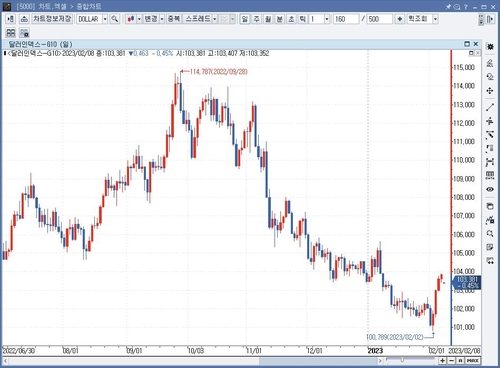
Task: Select the 달러인덱스-G10 (일) chart tab
Action: (41, 44)
